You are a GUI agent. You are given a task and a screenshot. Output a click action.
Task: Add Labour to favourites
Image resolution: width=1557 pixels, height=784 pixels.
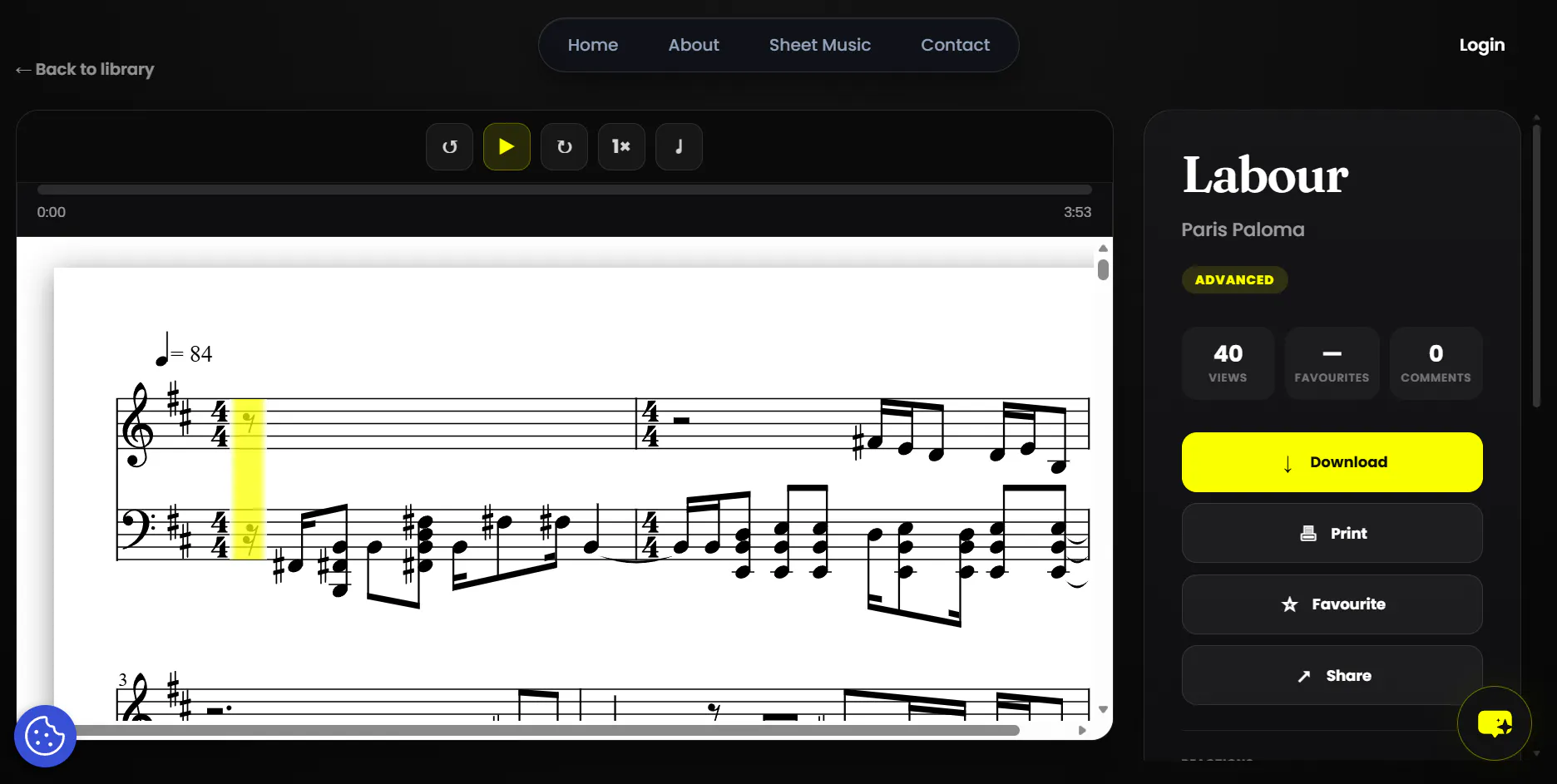pyautogui.click(x=1332, y=604)
